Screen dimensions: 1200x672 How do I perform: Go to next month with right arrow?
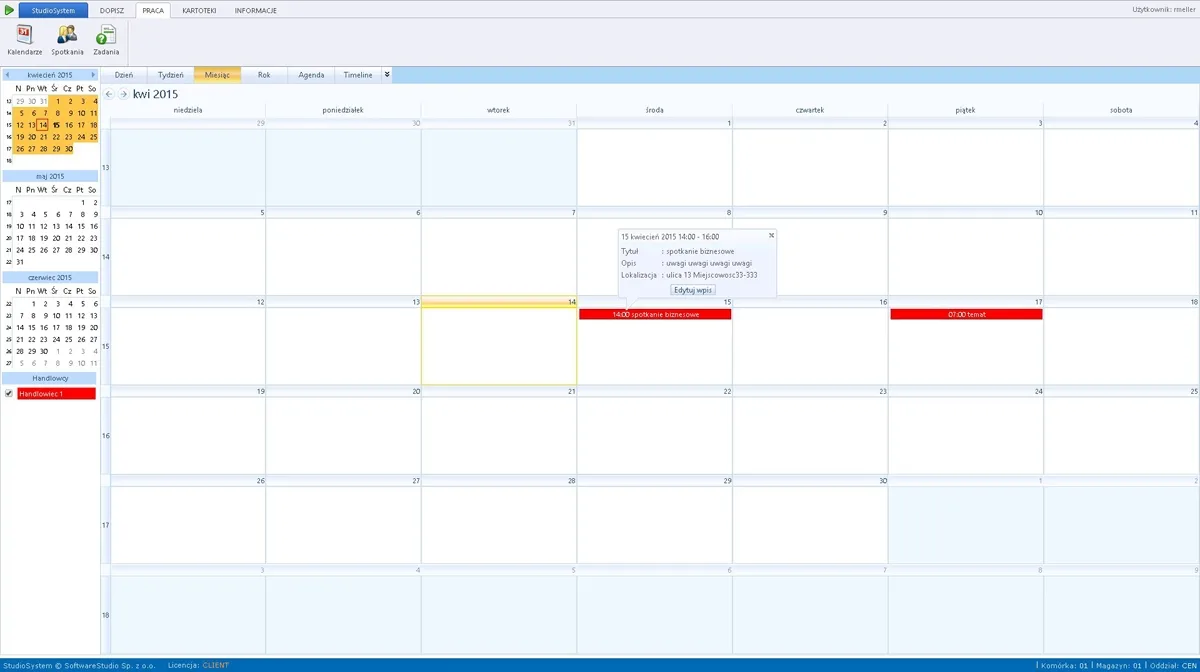[123, 94]
